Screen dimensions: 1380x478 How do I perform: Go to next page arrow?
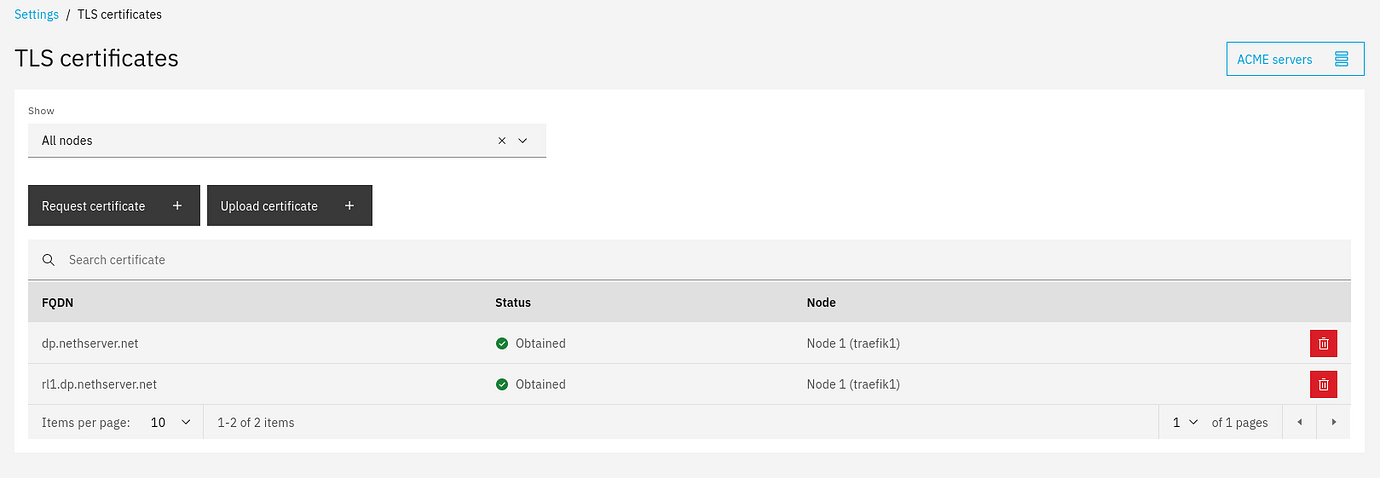point(1334,423)
